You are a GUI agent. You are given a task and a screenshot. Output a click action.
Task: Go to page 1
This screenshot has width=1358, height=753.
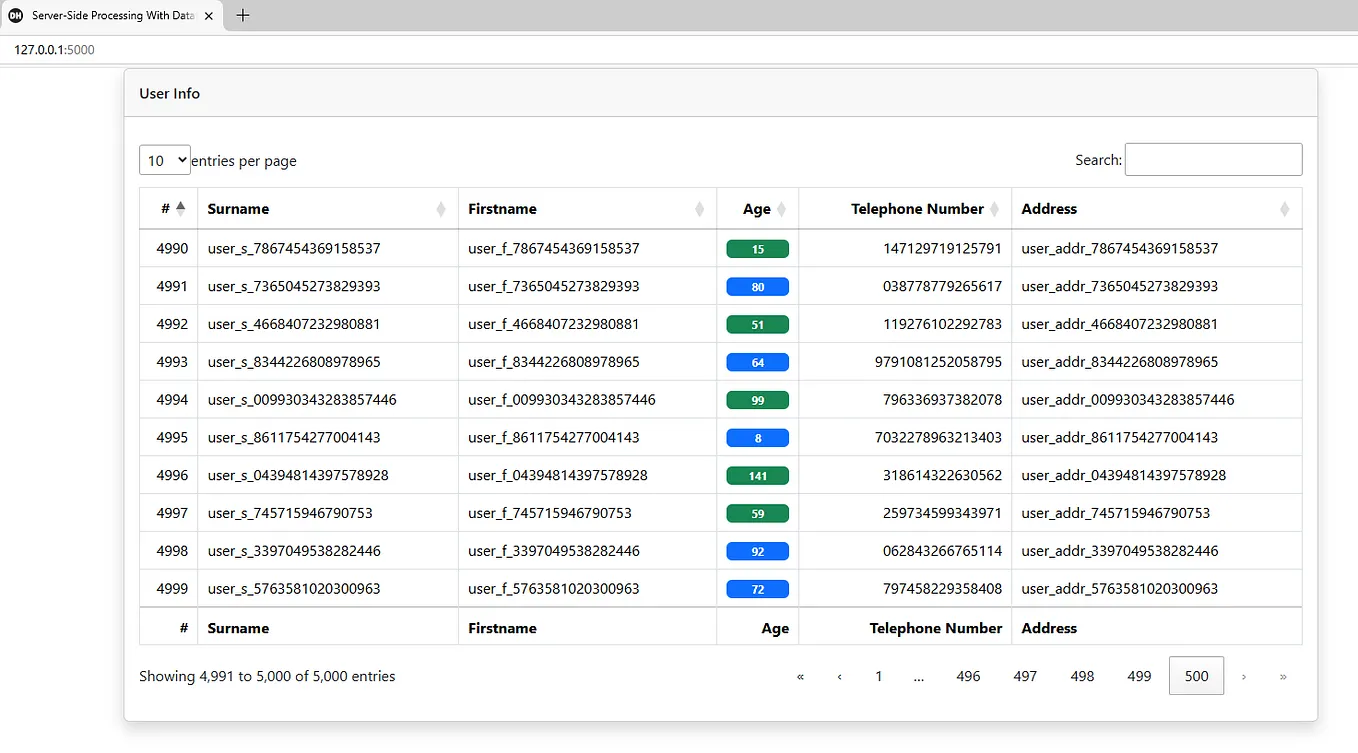click(x=878, y=676)
